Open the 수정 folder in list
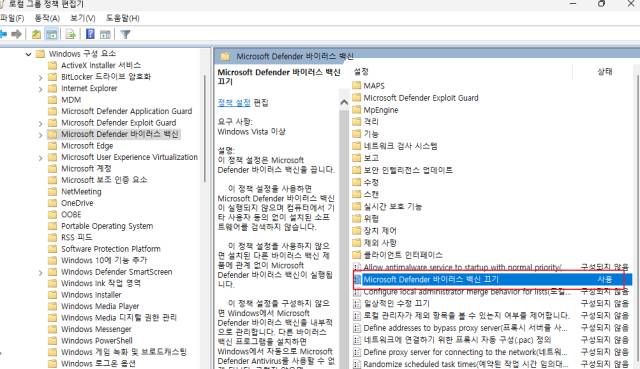This screenshot has height=369, width=640. tap(371, 182)
